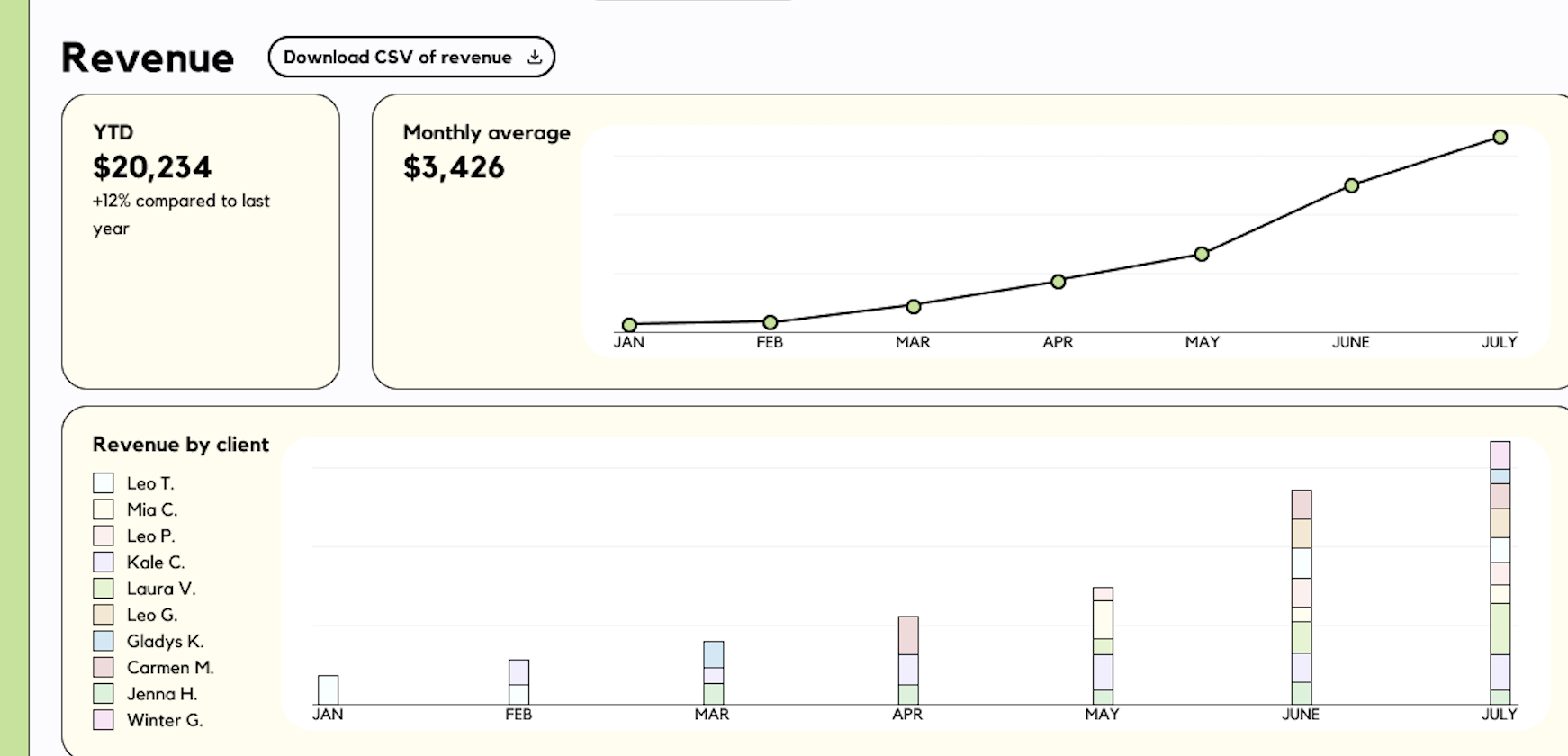Toggle the Carmen M. legend box
The image size is (1568, 756).
pos(104,668)
